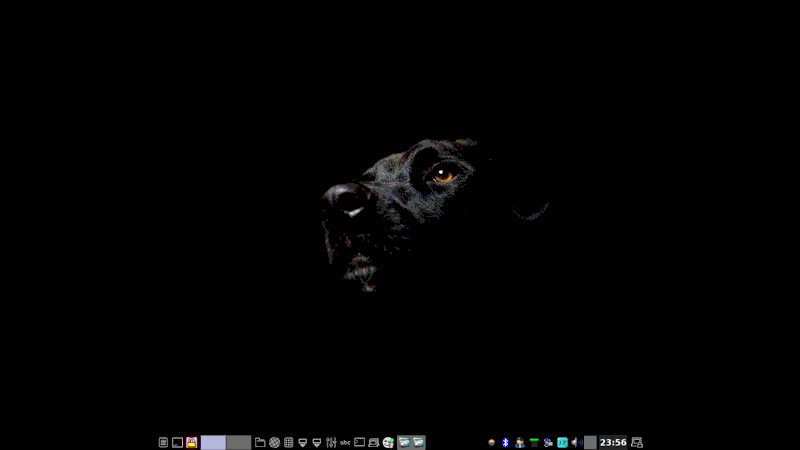Click the abc text editor icon
The width and height of the screenshot is (800, 450).
(x=345, y=442)
